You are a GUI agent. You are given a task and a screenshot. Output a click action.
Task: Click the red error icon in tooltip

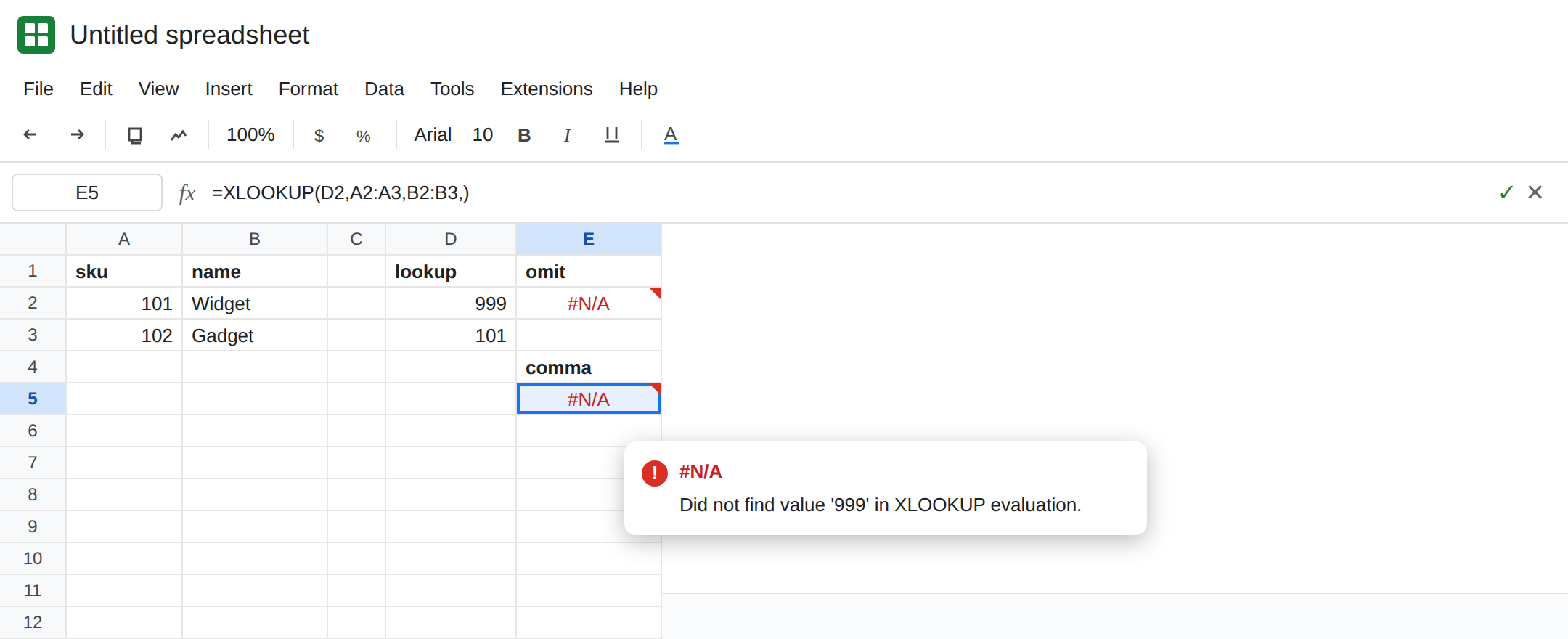point(655,473)
